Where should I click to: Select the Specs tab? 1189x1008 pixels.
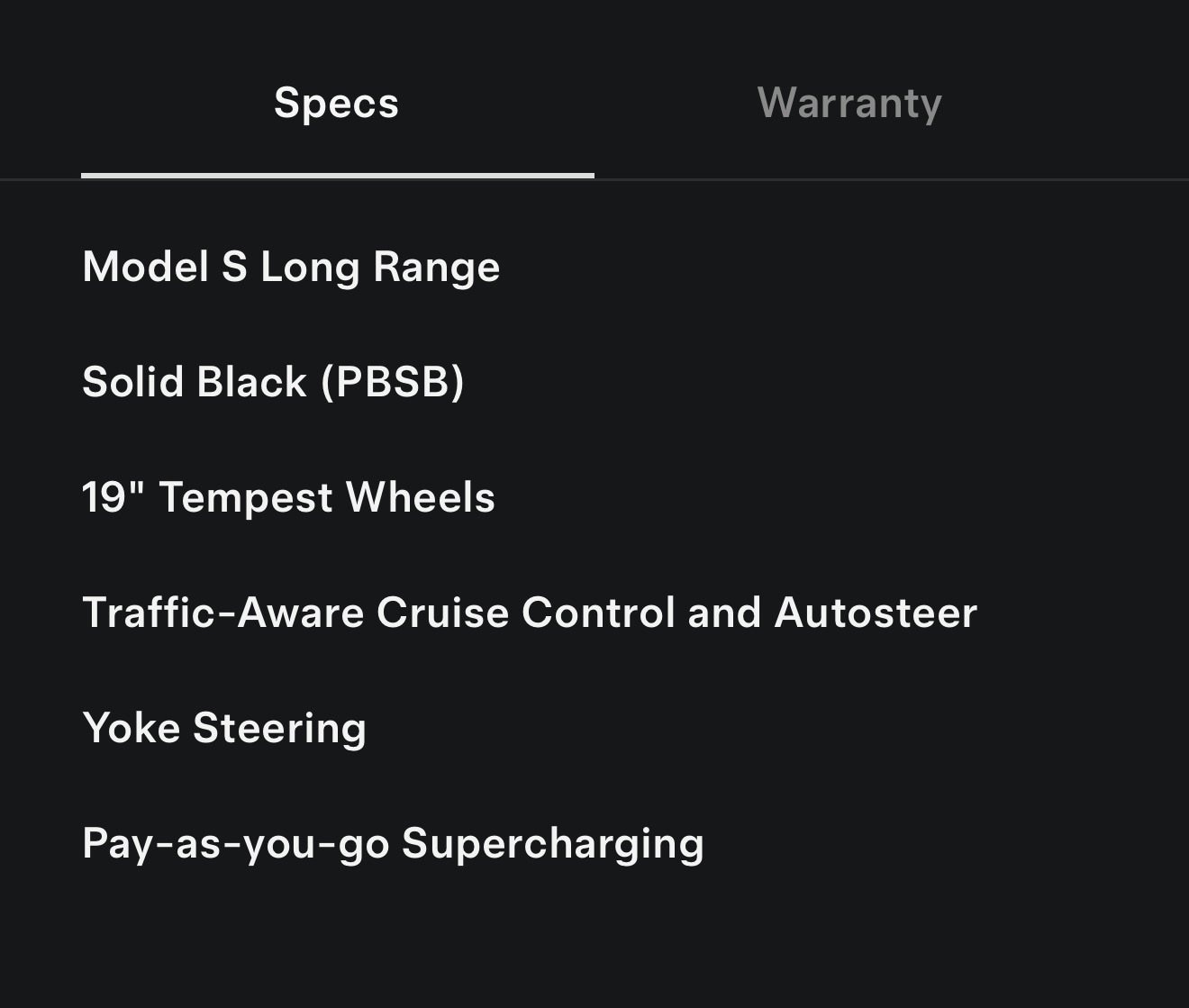pos(336,103)
